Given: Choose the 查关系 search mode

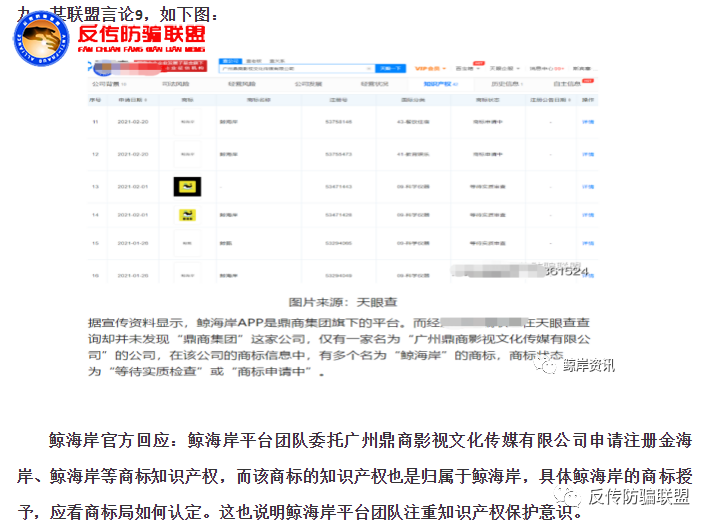Looking at the screenshot, I should tap(277, 61).
